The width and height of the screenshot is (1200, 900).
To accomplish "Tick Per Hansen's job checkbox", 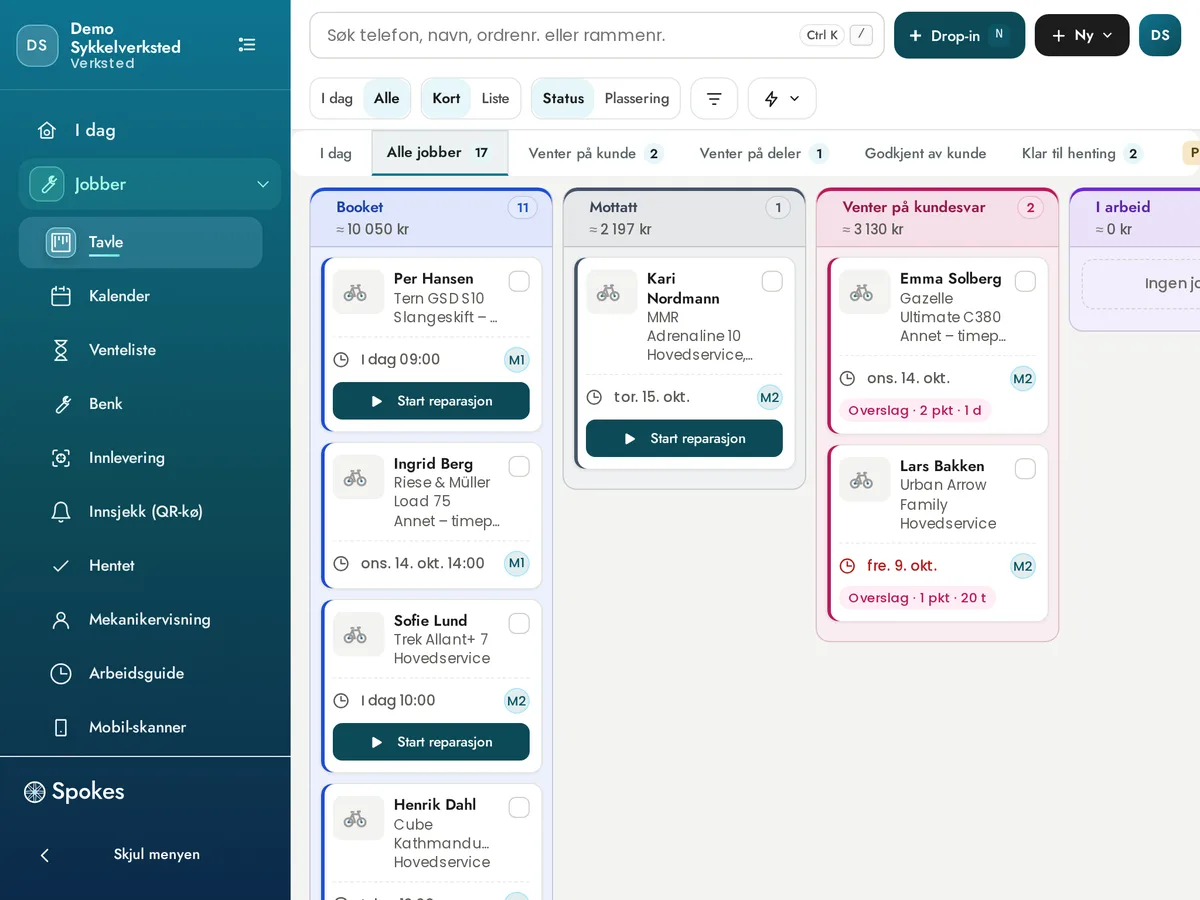I will (519, 282).
